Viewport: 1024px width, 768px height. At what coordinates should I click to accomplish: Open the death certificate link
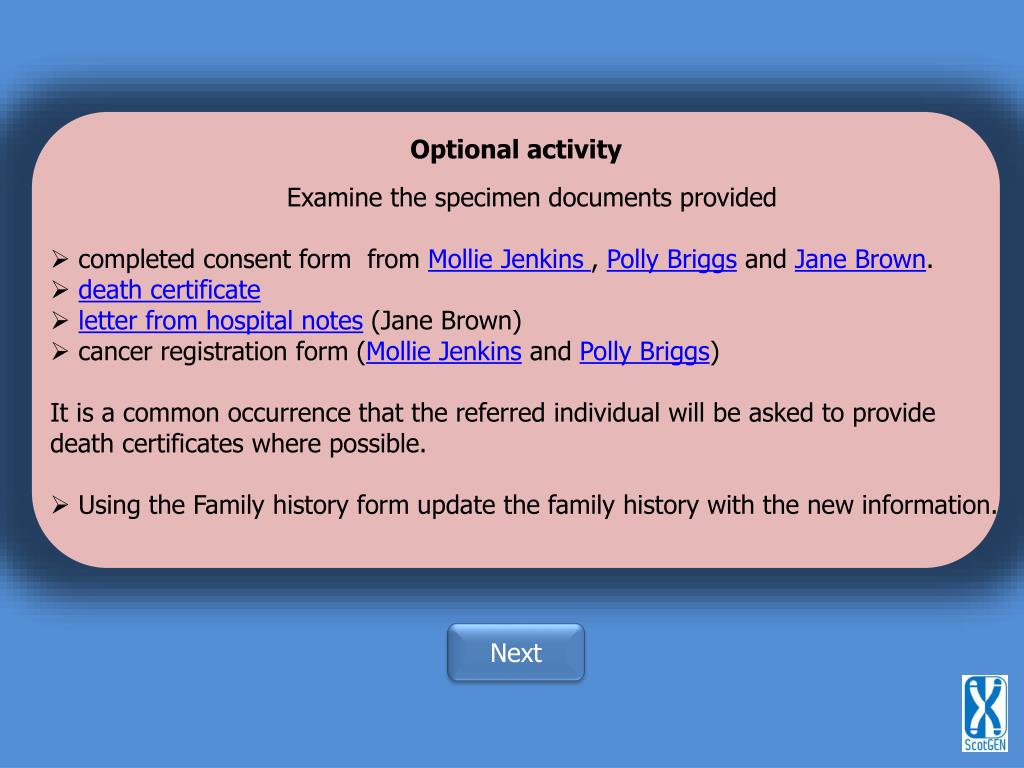pos(169,291)
